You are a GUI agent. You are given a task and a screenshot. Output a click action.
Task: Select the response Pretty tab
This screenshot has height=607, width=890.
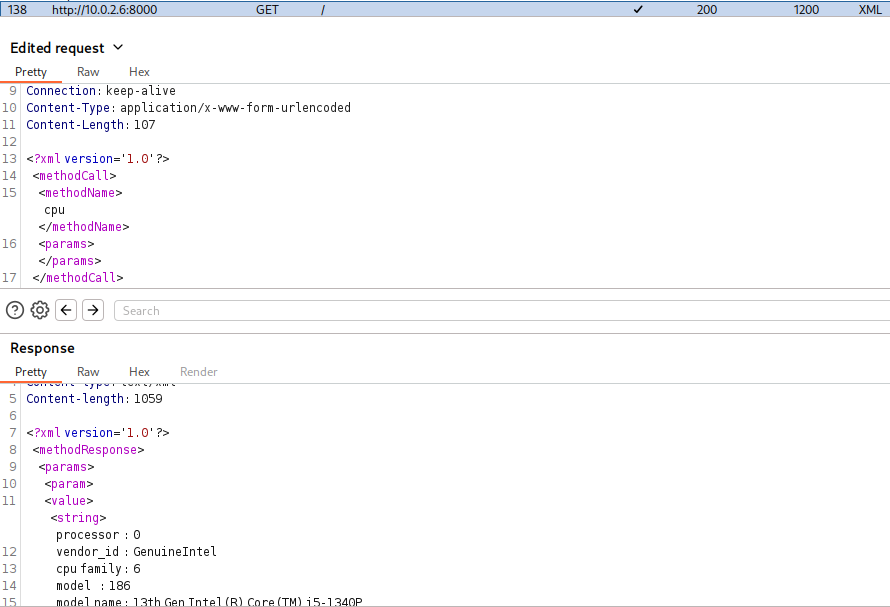pyautogui.click(x=31, y=372)
